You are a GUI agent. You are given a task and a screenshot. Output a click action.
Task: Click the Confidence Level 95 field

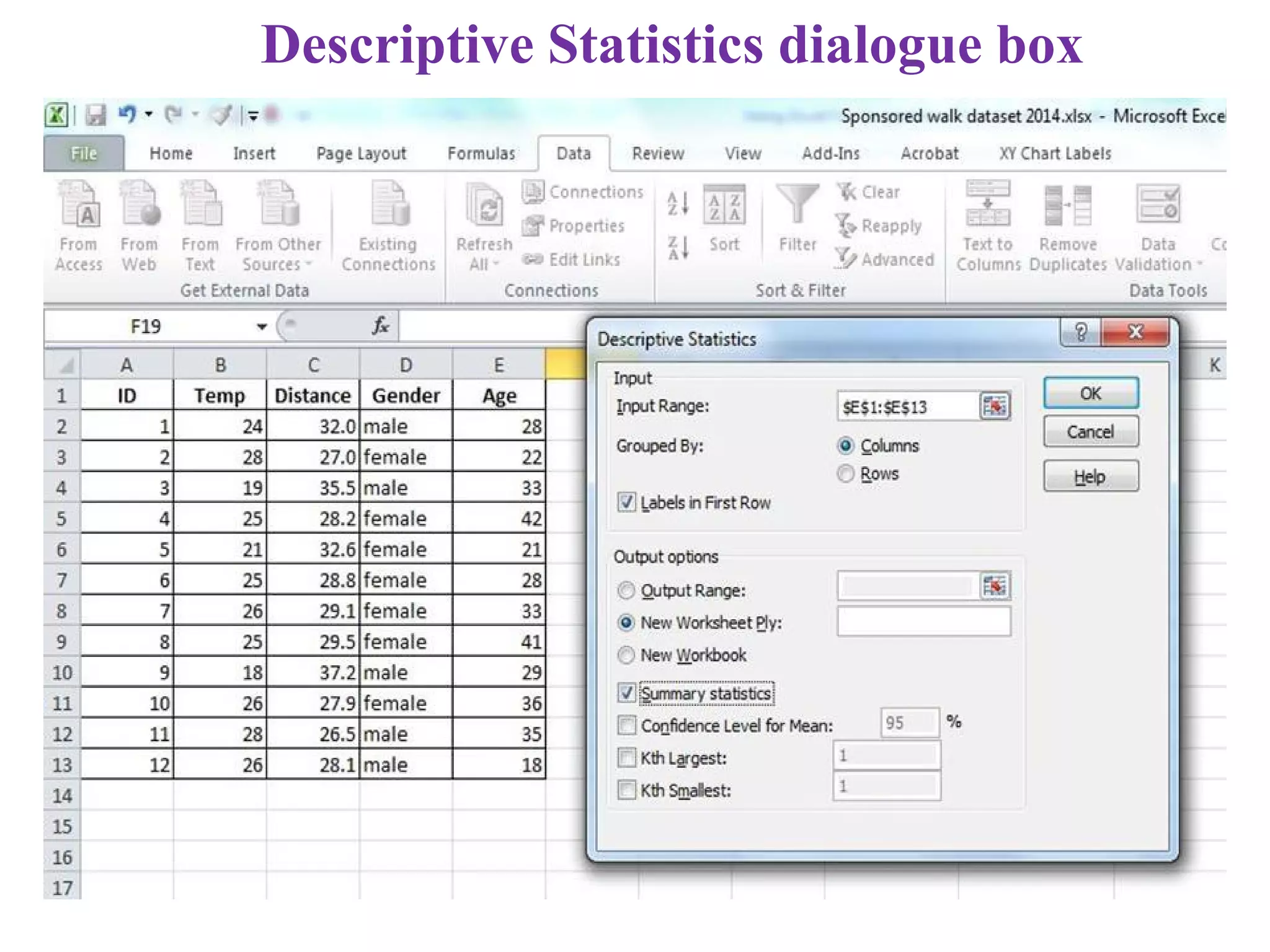click(909, 723)
